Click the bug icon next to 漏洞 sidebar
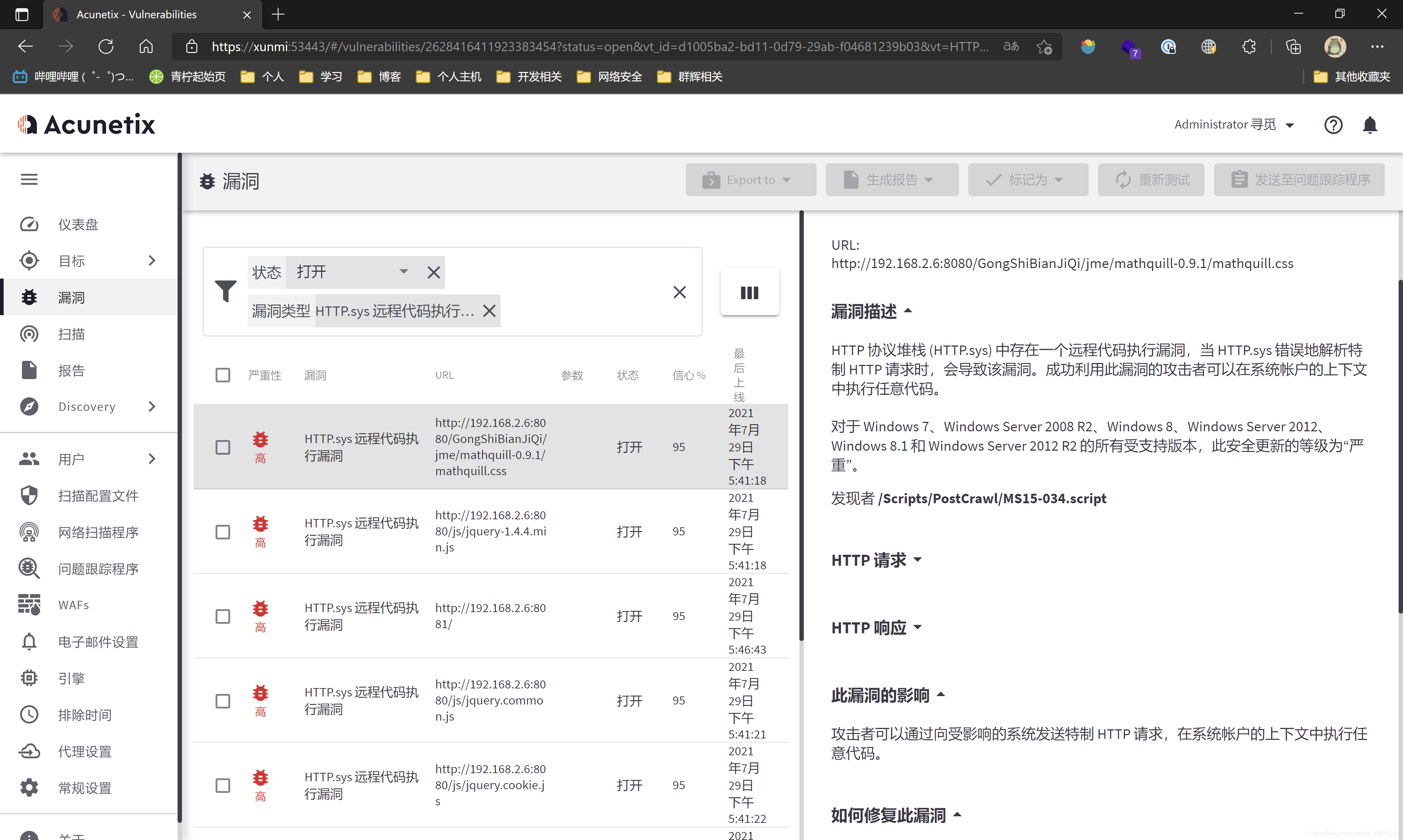1403x840 pixels. click(x=29, y=297)
